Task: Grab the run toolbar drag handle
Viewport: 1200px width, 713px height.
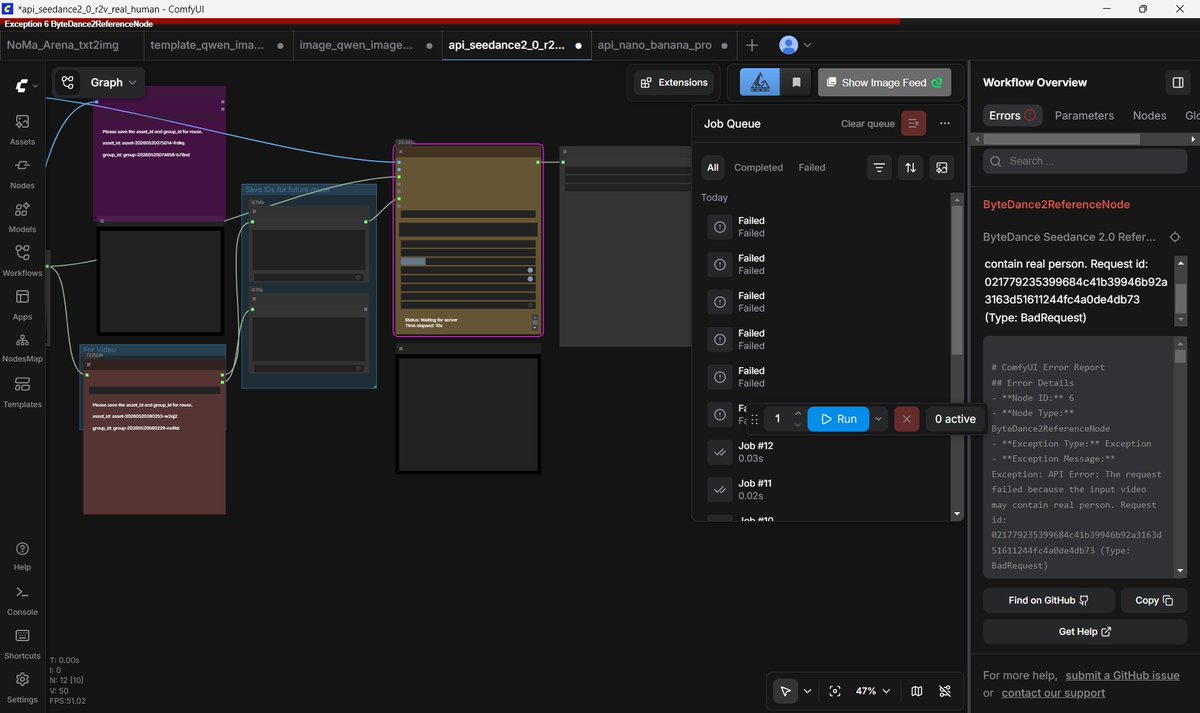Action: pyautogui.click(x=754, y=419)
